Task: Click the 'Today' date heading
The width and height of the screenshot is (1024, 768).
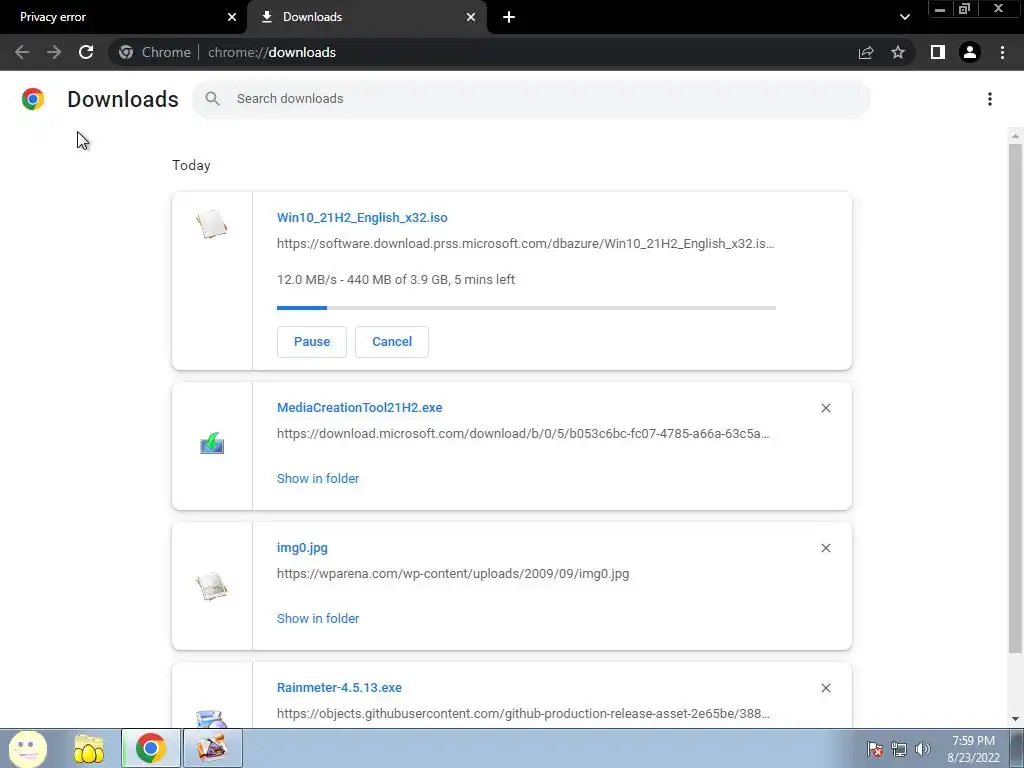Action: (191, 165)
